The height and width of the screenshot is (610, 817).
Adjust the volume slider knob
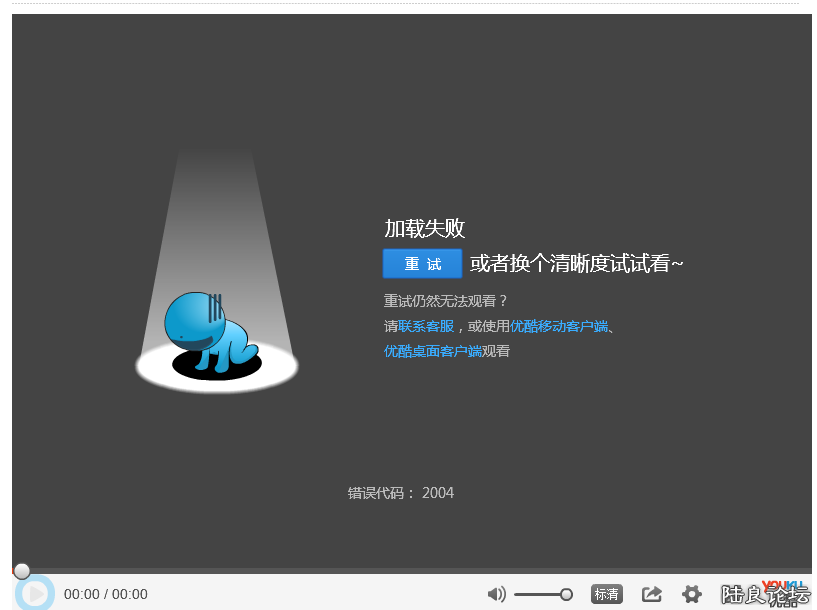click(568, 593)
